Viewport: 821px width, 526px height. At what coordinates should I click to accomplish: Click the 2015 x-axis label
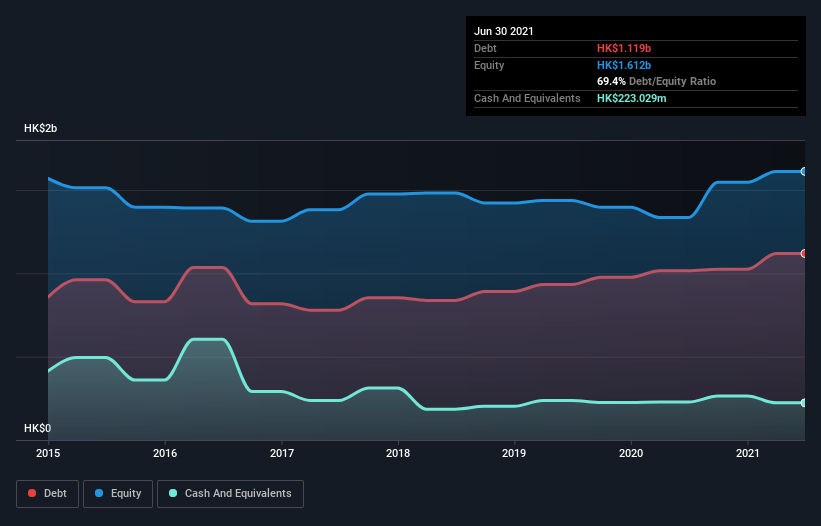pyautogui.click(x=48, y=453)
